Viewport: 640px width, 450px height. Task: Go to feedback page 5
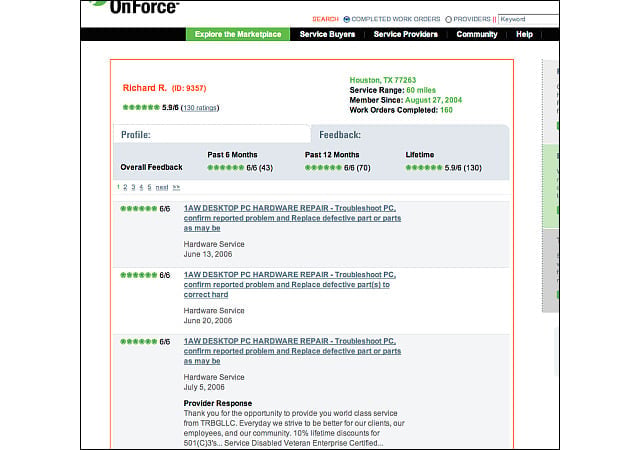(x=149, y=187)
